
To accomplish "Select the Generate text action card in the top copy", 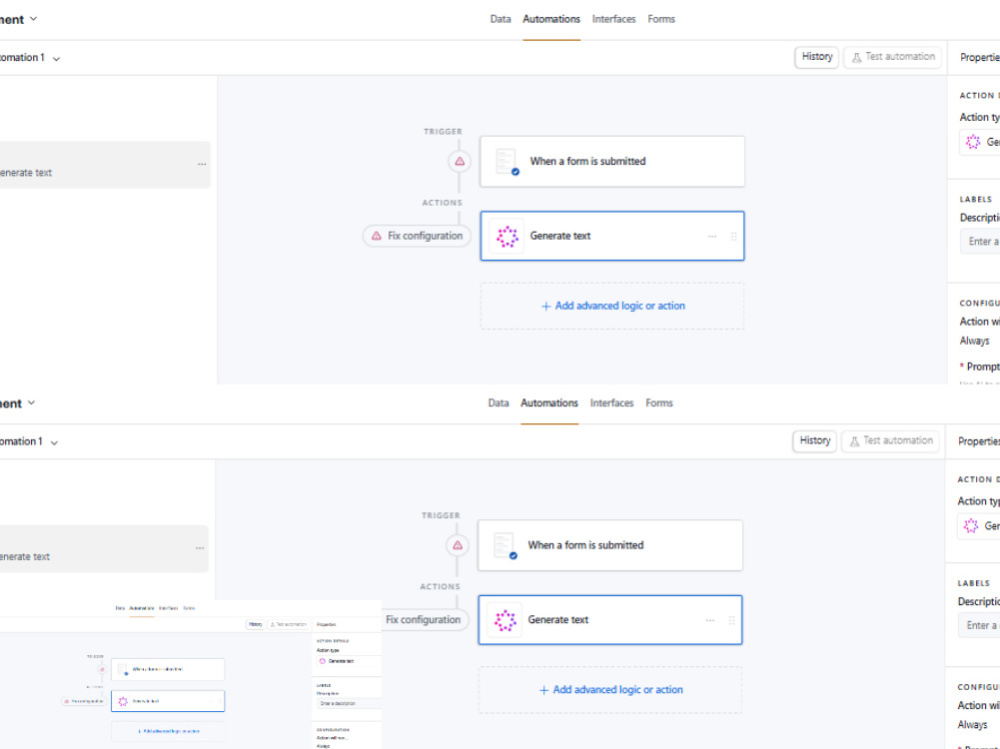I will 612,236.
